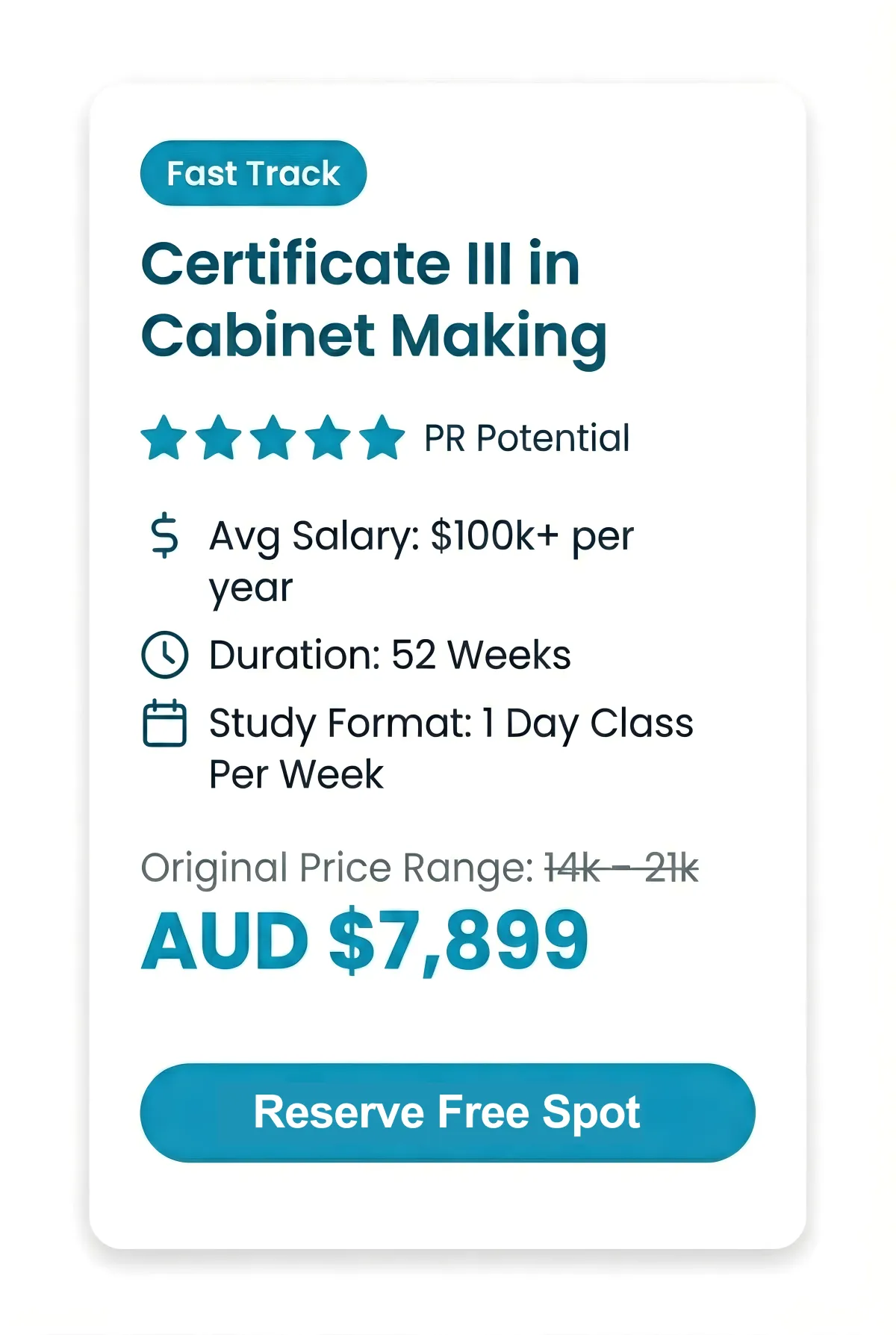Screen dimensions: 896x1335
Task: Open the Certificate III in Cabinet Making title
Action: 361,264
